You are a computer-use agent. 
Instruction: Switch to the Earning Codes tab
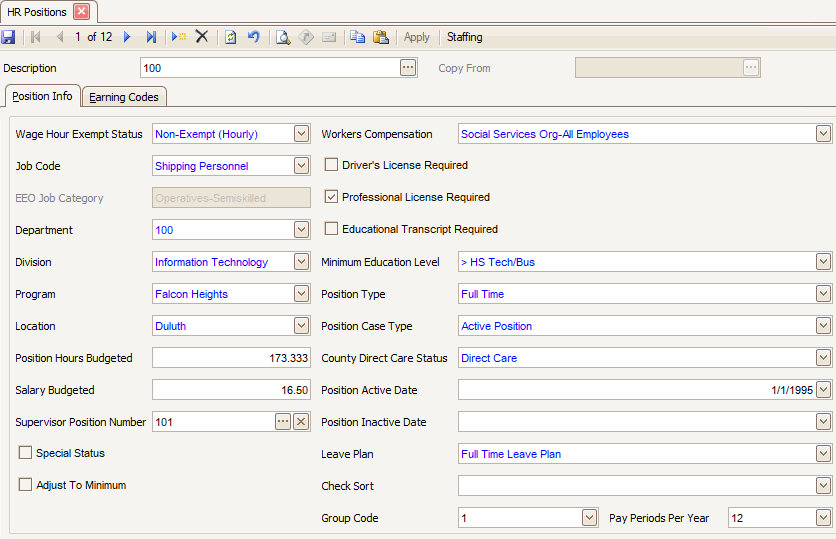click(x=124, y=97)
